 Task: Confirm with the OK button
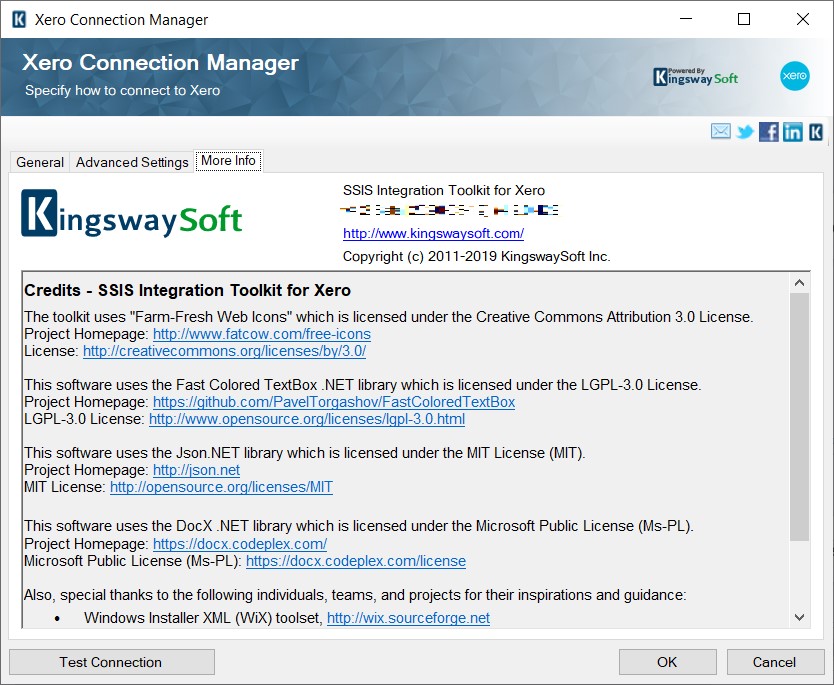668,662
